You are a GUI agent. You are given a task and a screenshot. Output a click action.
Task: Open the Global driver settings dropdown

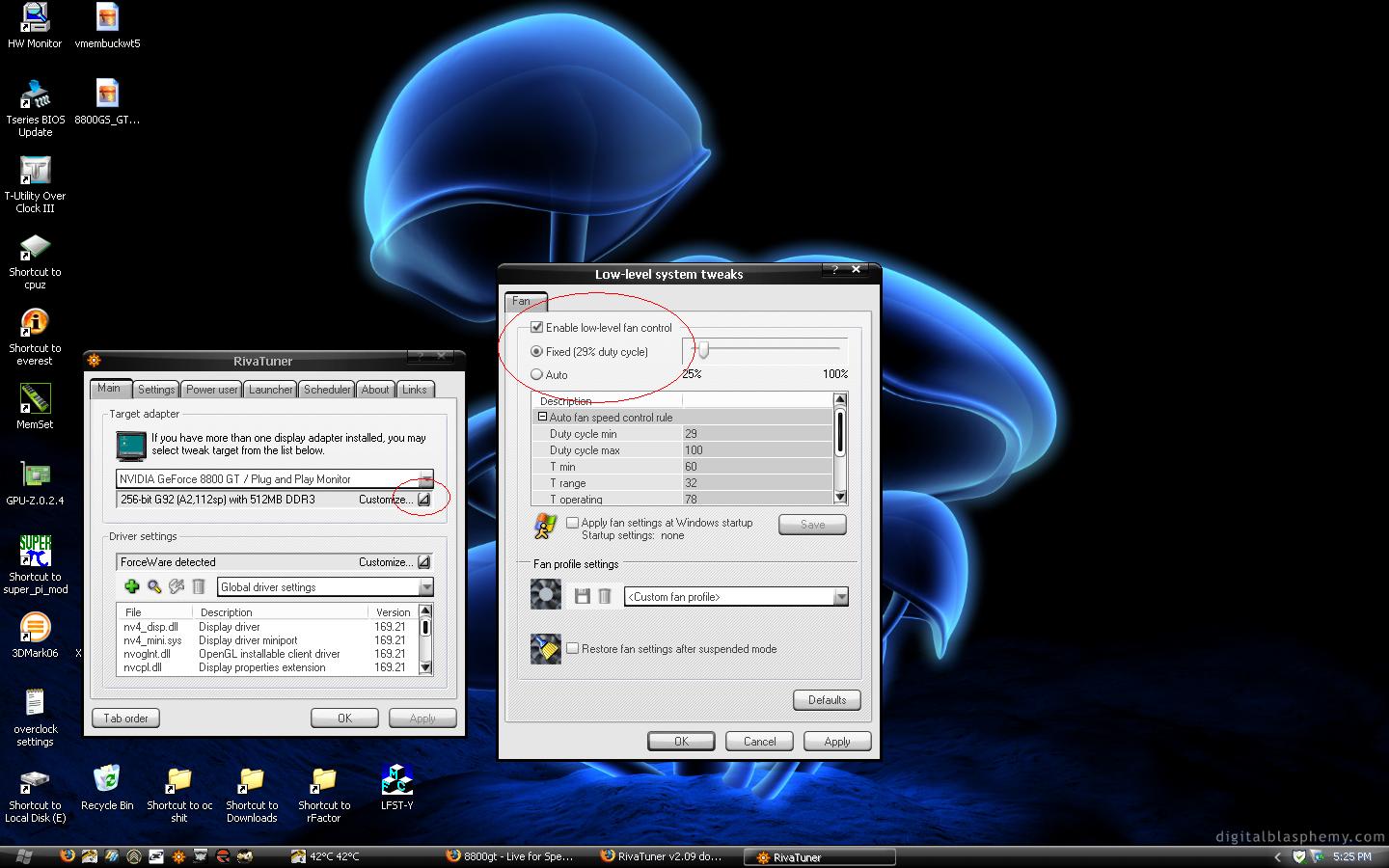[x=425, y=587]
